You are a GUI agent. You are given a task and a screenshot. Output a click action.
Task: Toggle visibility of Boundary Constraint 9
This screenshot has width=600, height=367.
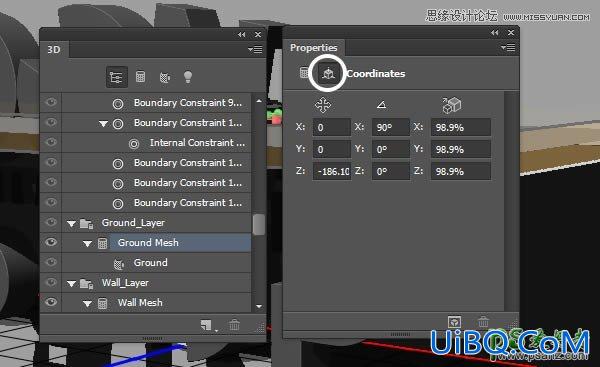pyautogui.click(x=51, y=102)
